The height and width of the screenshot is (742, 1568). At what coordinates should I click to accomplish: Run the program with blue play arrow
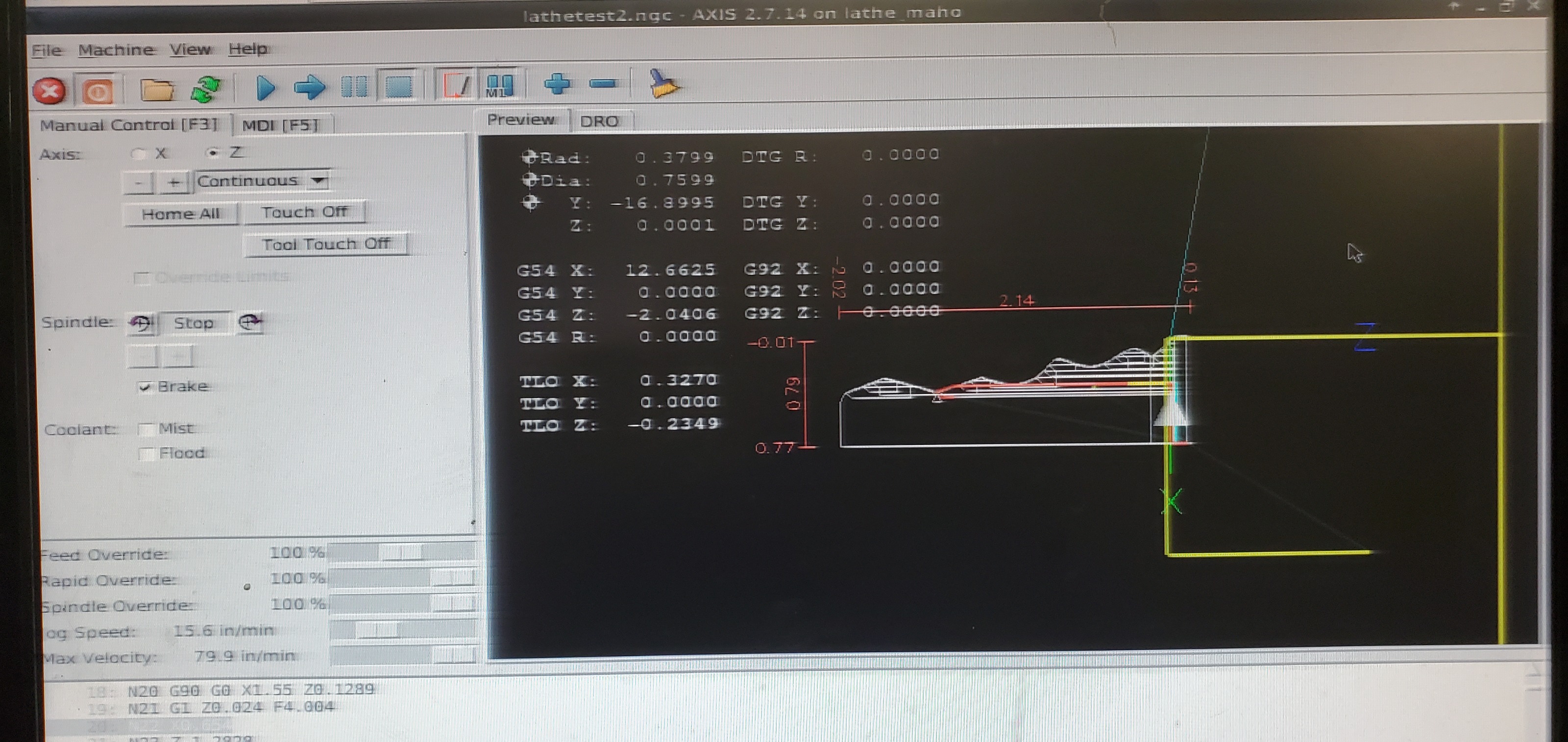[266, 88]
